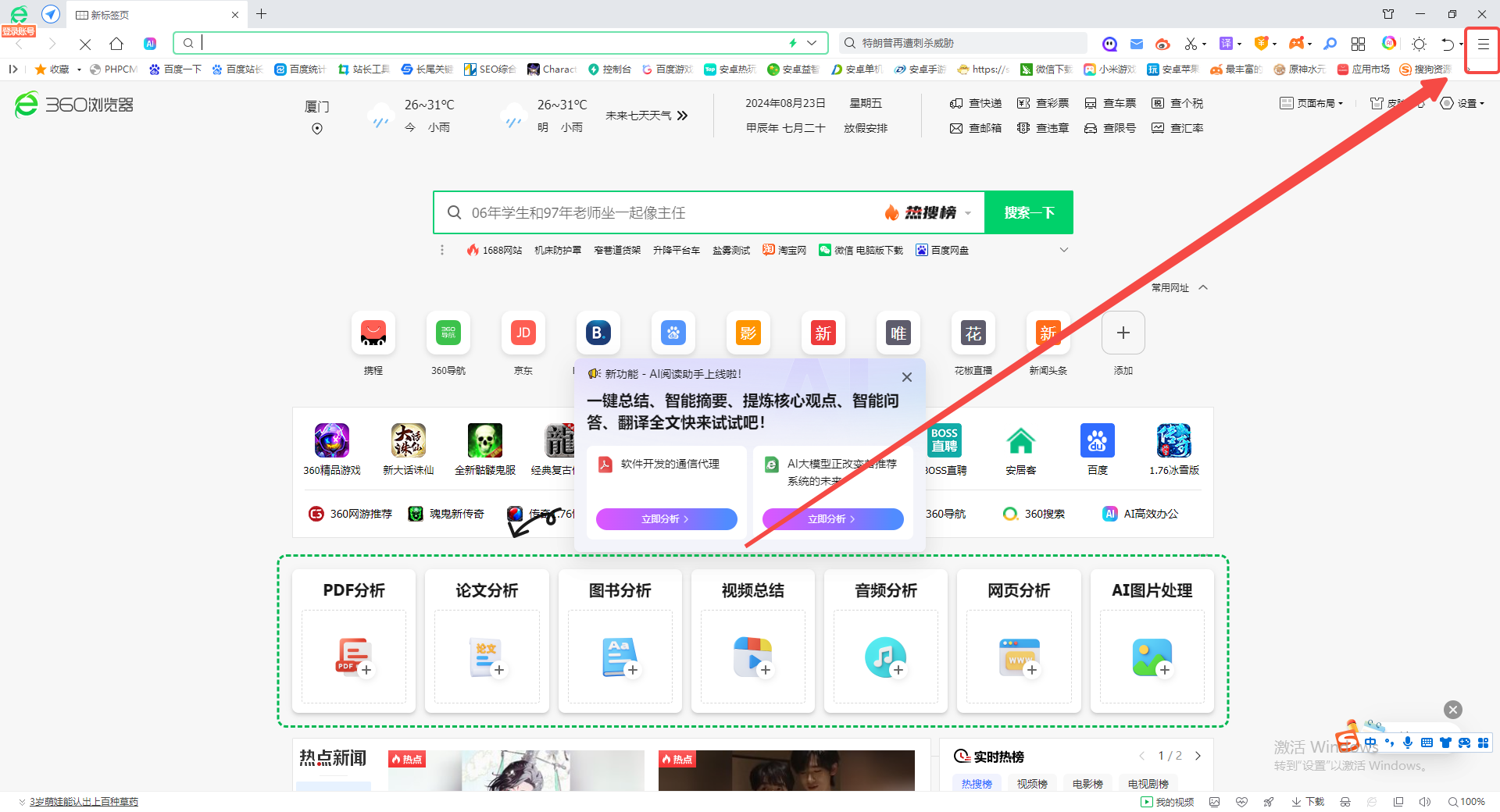Open the 百度 paw icon tile
This screenshot has height=812, width=1500.
click(x=1098, y=441)
